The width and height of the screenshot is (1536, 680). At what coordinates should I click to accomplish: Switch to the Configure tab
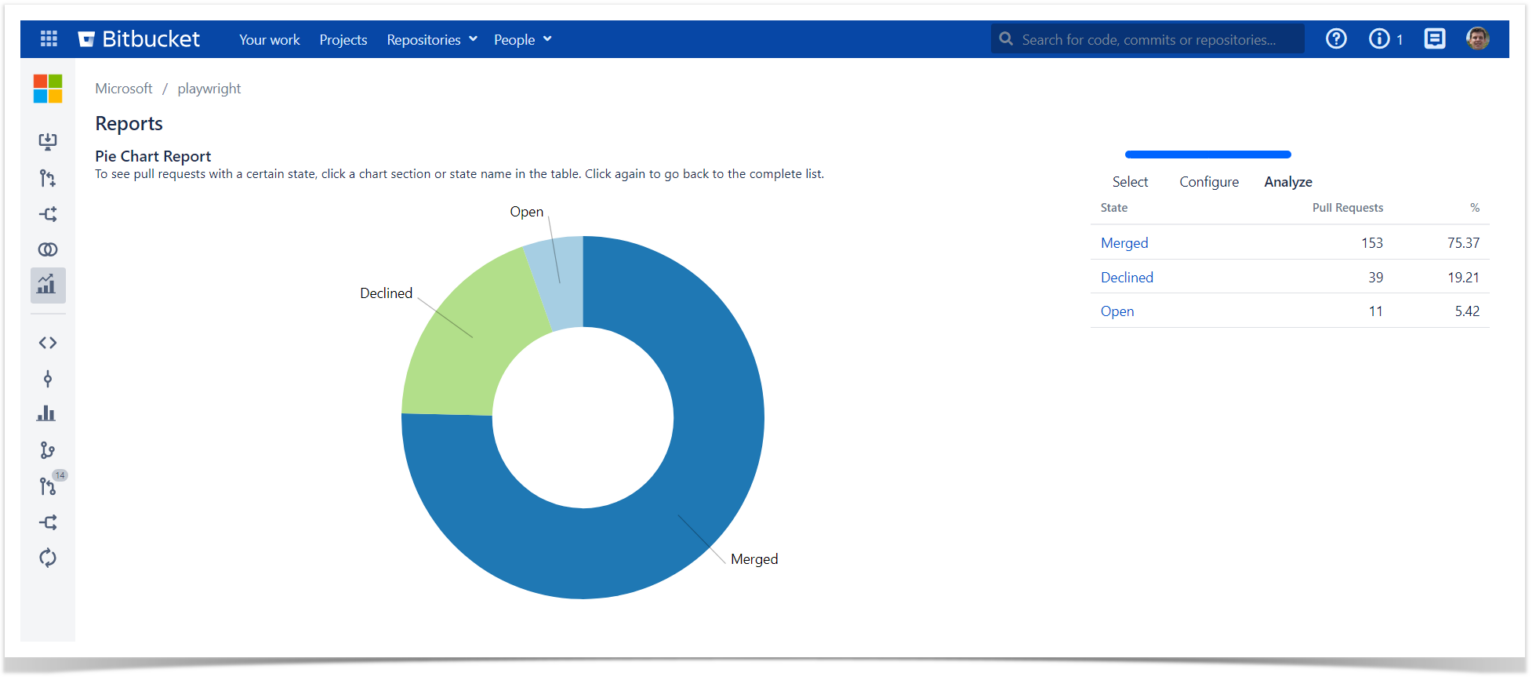tap(1209, 182)
